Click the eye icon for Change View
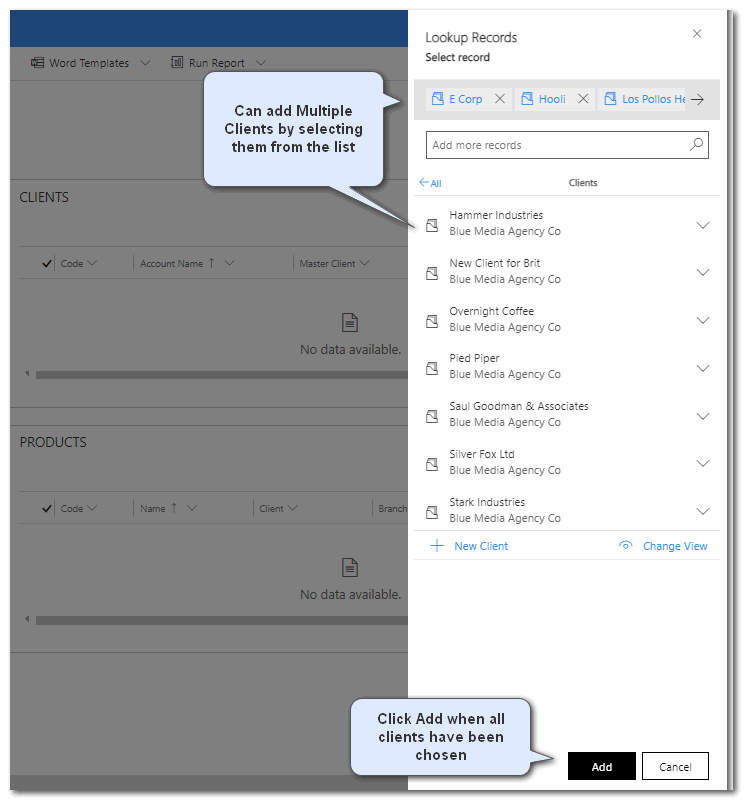This screenshot has height=801, width=744. 626,546
